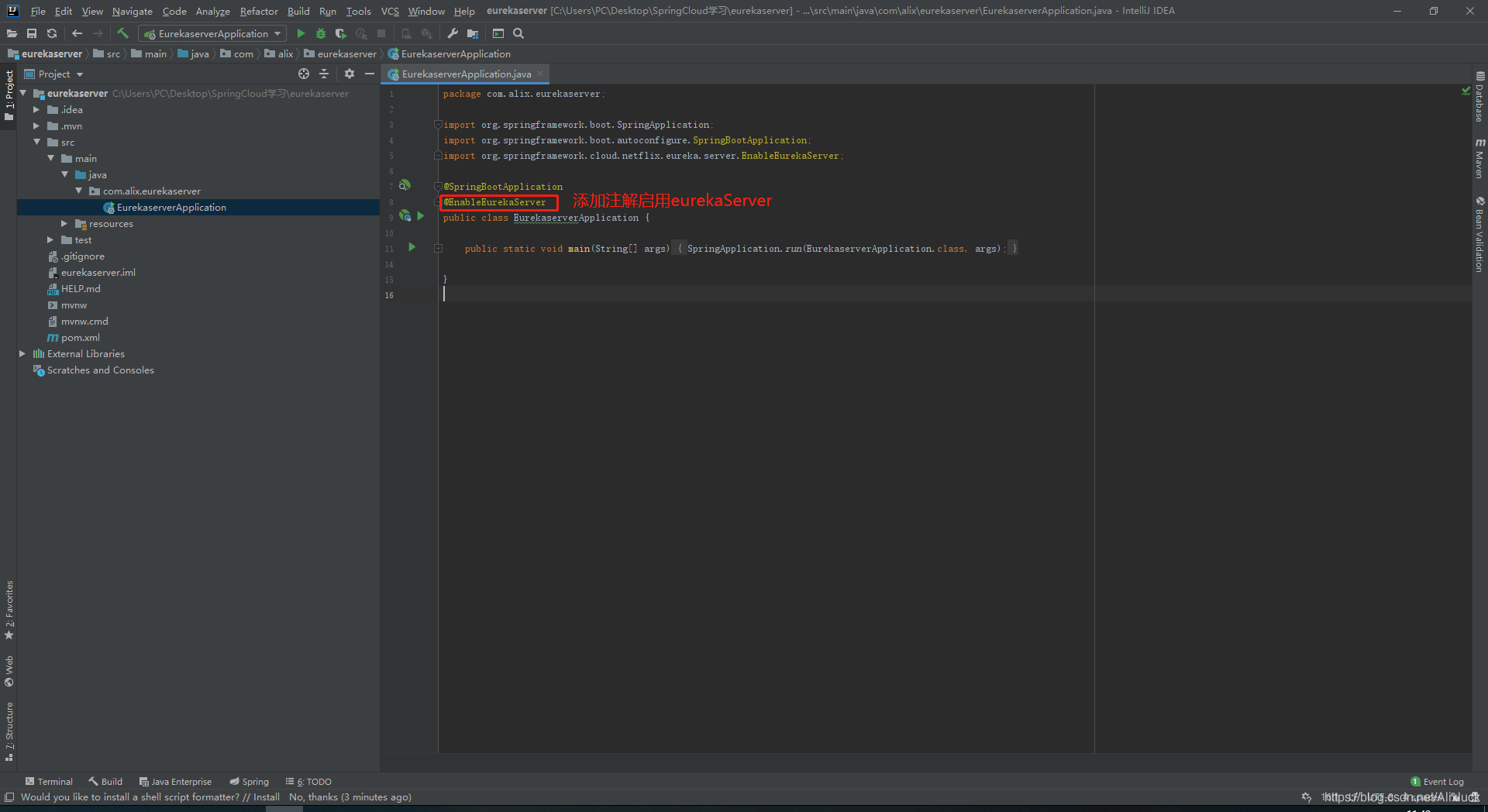Expand the resources folder
The height and width of the screenshot is (812, 1488).
(65, 223)
